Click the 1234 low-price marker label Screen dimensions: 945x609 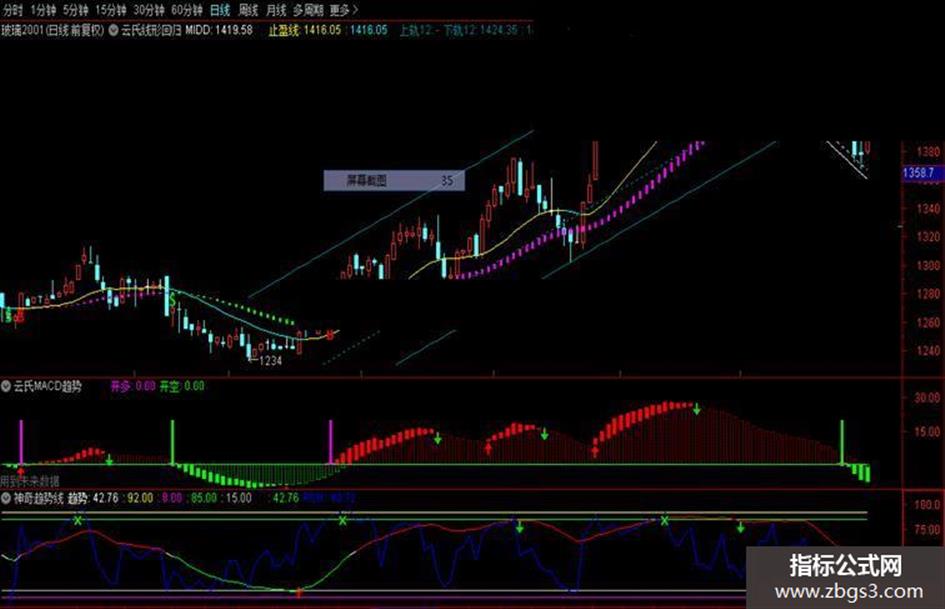pyautogui.click(x=270, y=361)
